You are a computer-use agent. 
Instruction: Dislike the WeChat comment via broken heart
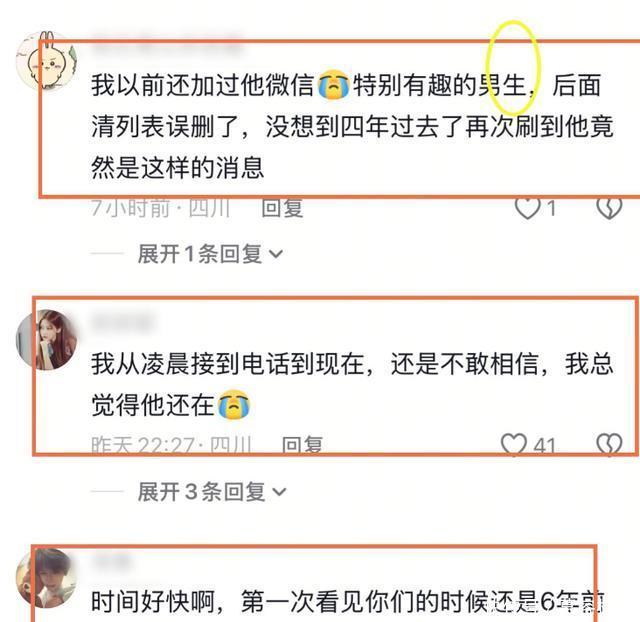609,208
